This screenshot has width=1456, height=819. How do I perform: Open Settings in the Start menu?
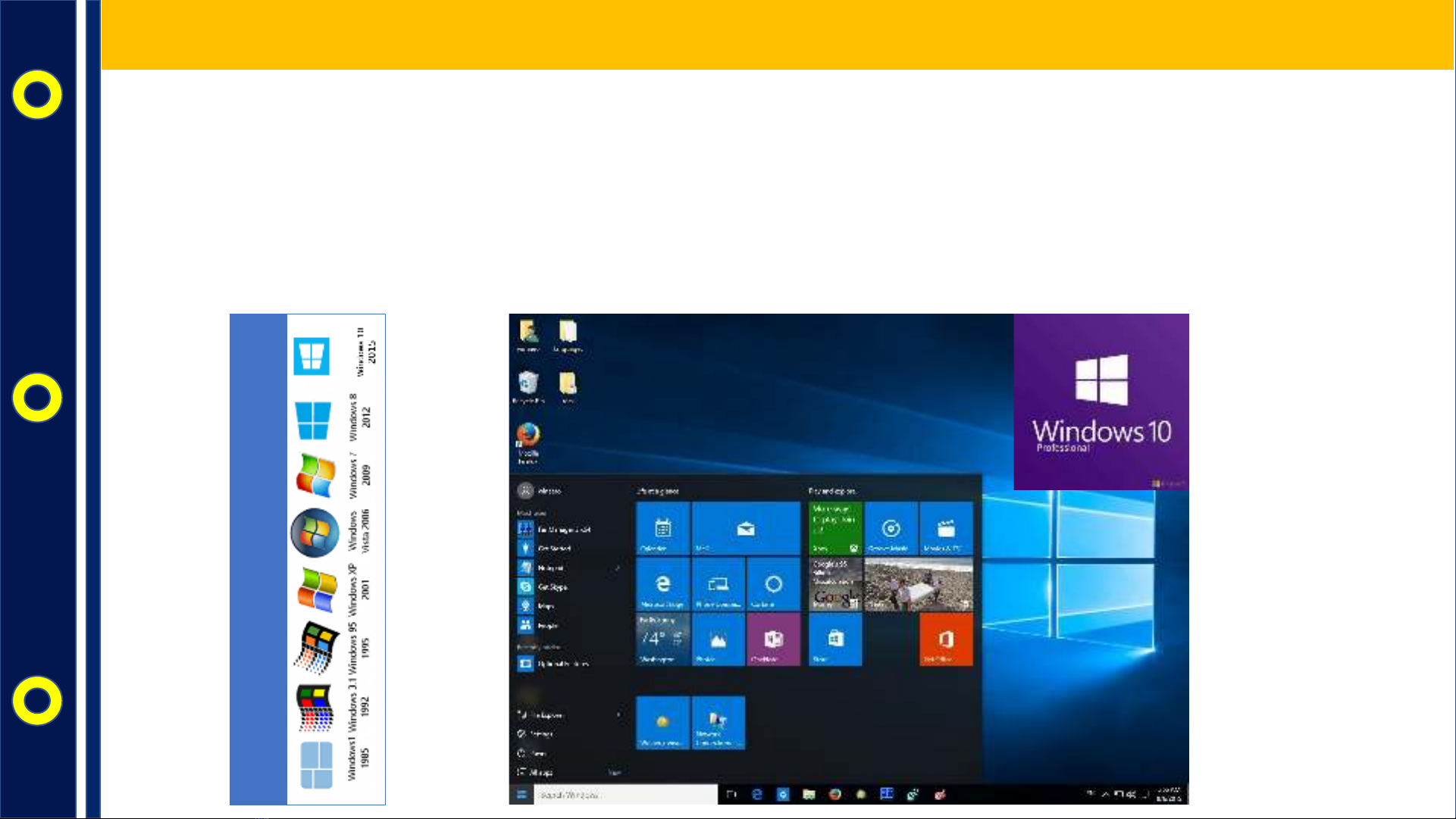(x=535, y=733)
